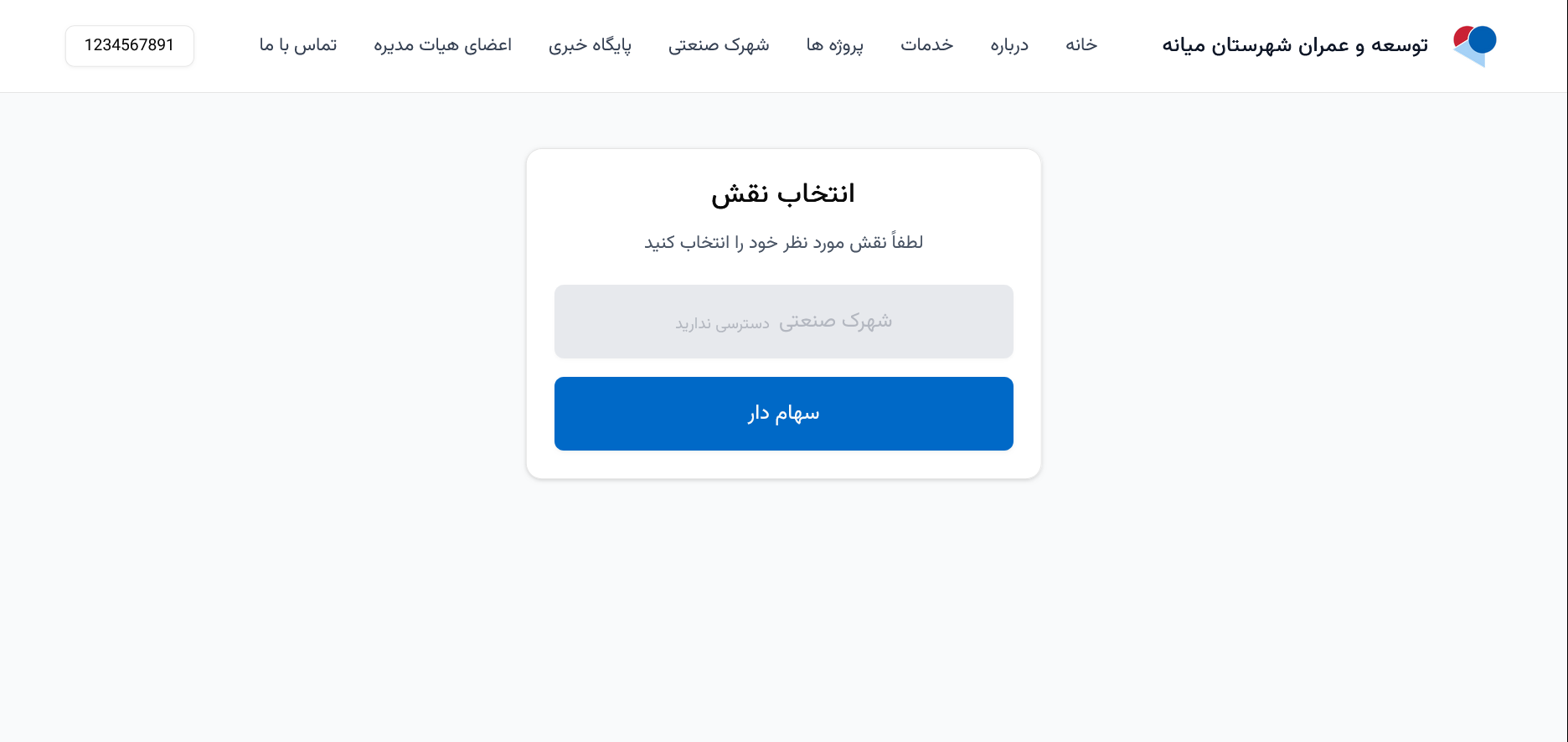Open شهرک صنعتی in the top navbar
1568x742 pixels.
pyautogui.click(x=719, y=45)
